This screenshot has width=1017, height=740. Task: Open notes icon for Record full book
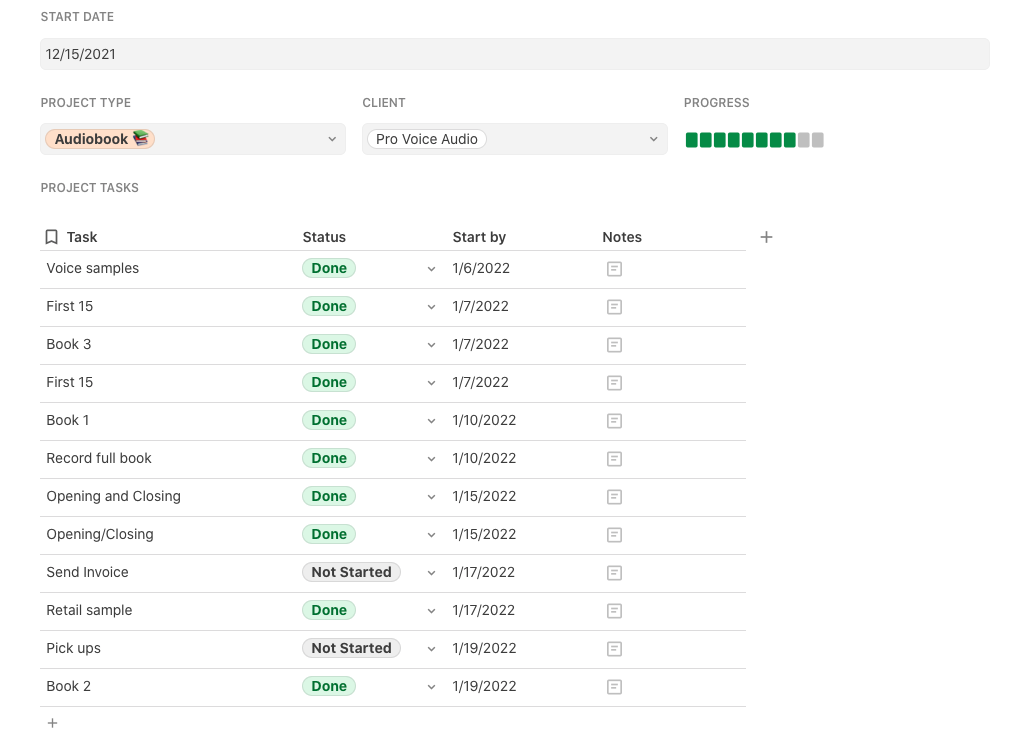(614, 459)
